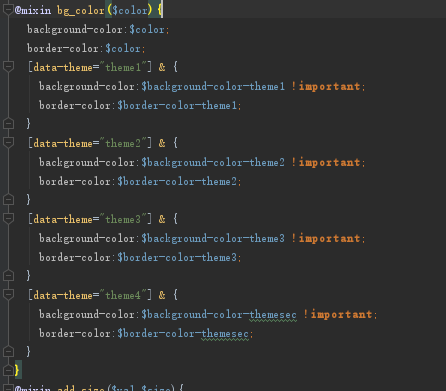Viewport: 446px width, 391px height.
Task: Click the $border-color-theme2 variable
Action: (177, 182)
